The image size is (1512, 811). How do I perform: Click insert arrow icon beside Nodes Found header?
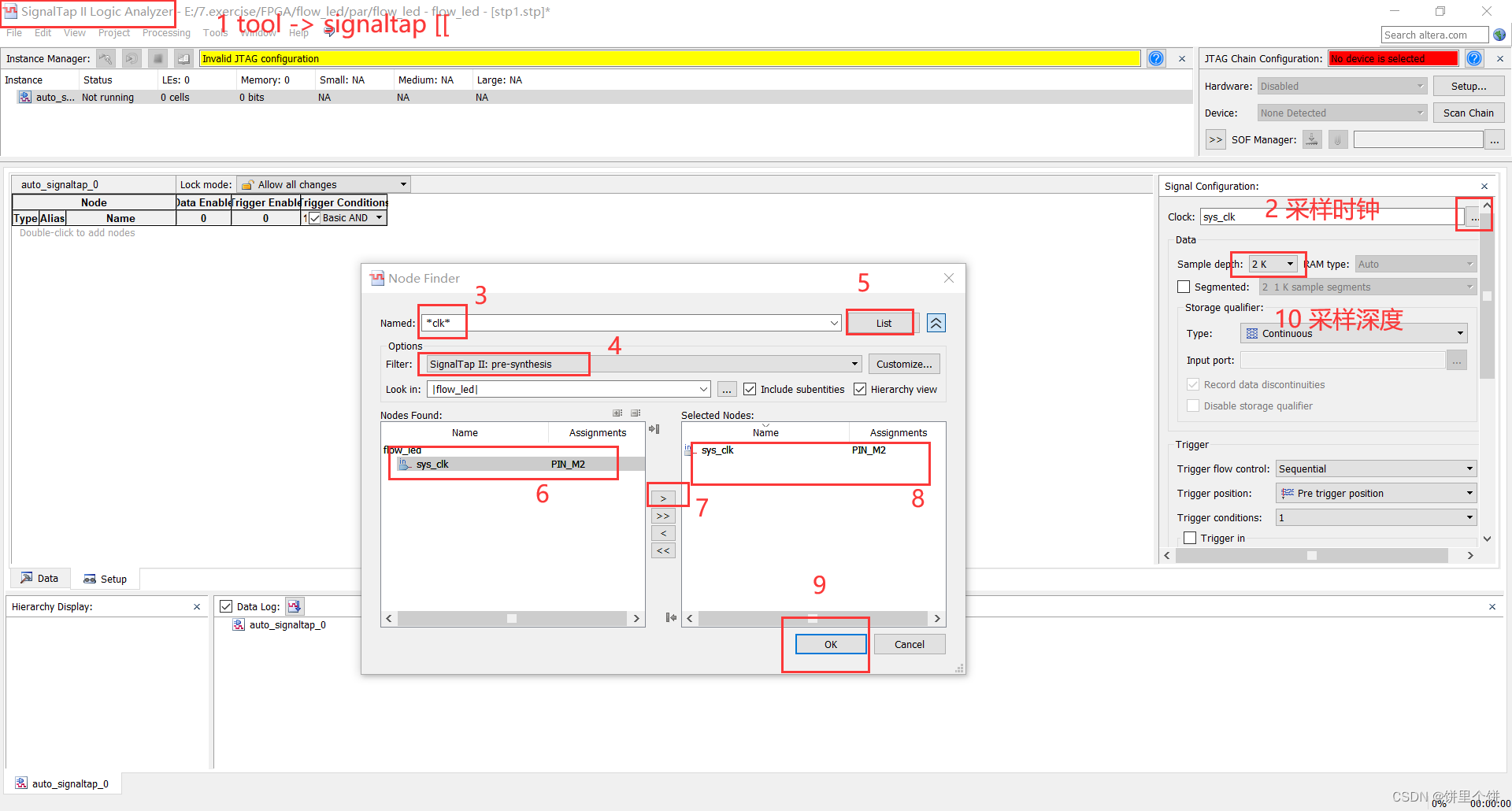pos(654,429)
